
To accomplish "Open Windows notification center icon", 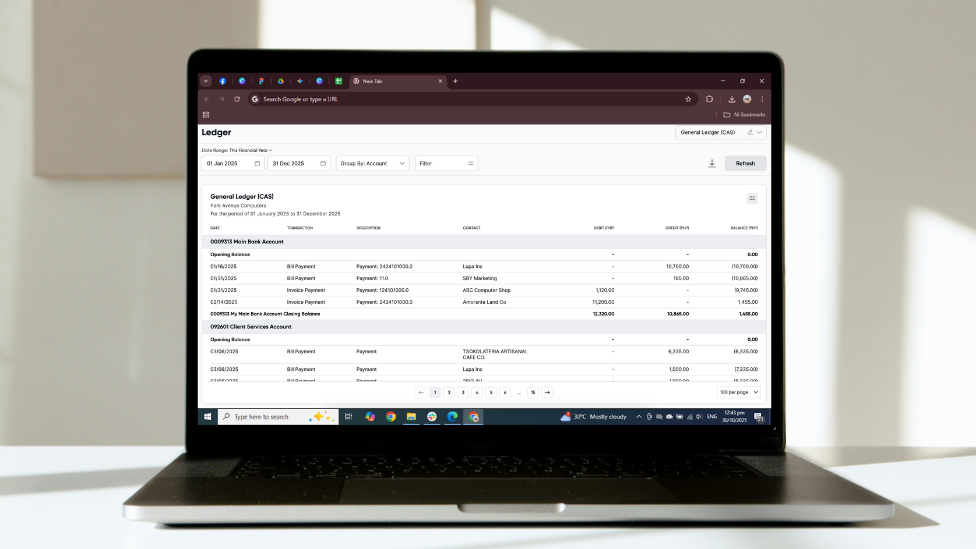I will coord(759,417).
